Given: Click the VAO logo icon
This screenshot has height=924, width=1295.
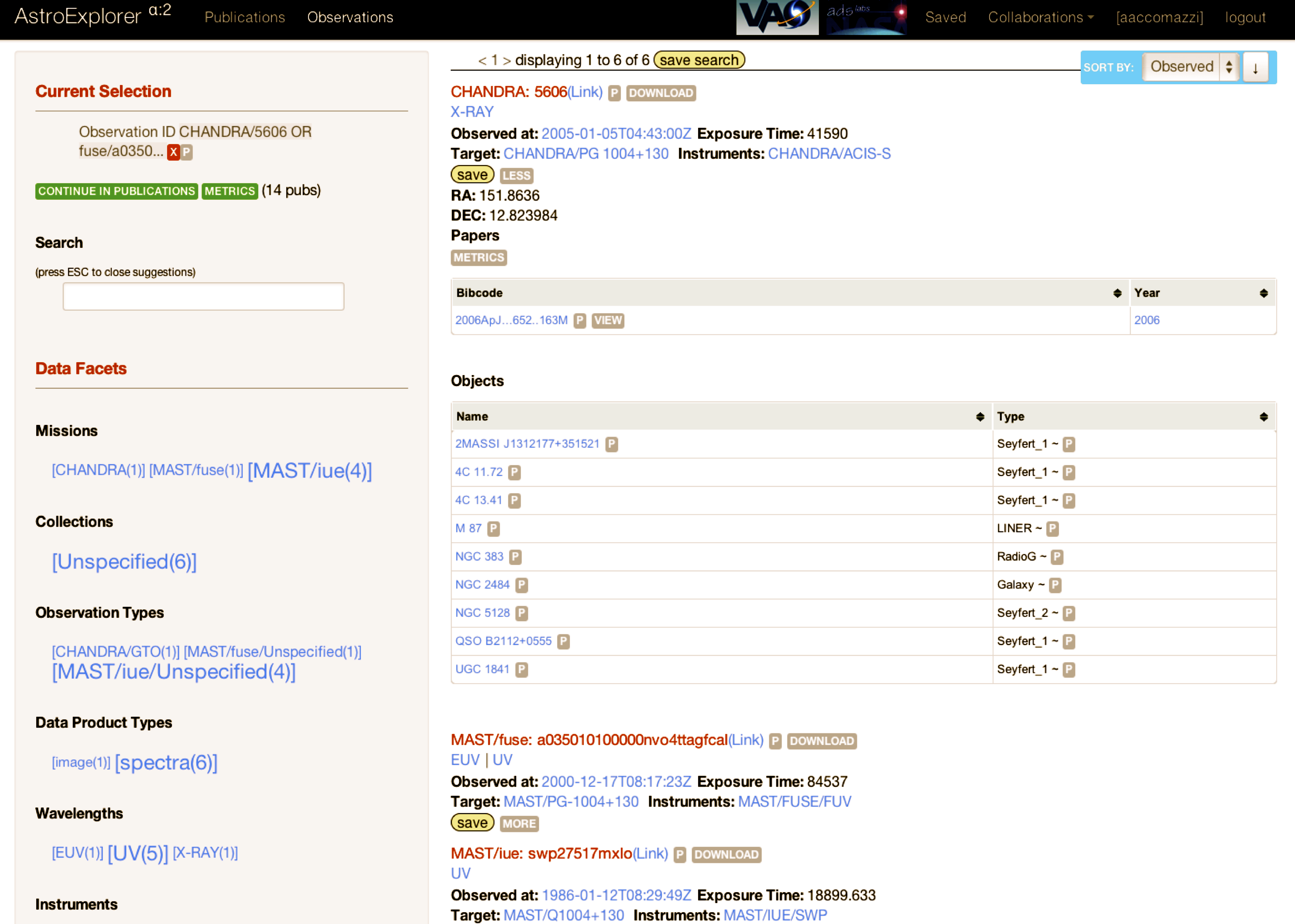Looking at the screenshot, I should coord(777,17).
